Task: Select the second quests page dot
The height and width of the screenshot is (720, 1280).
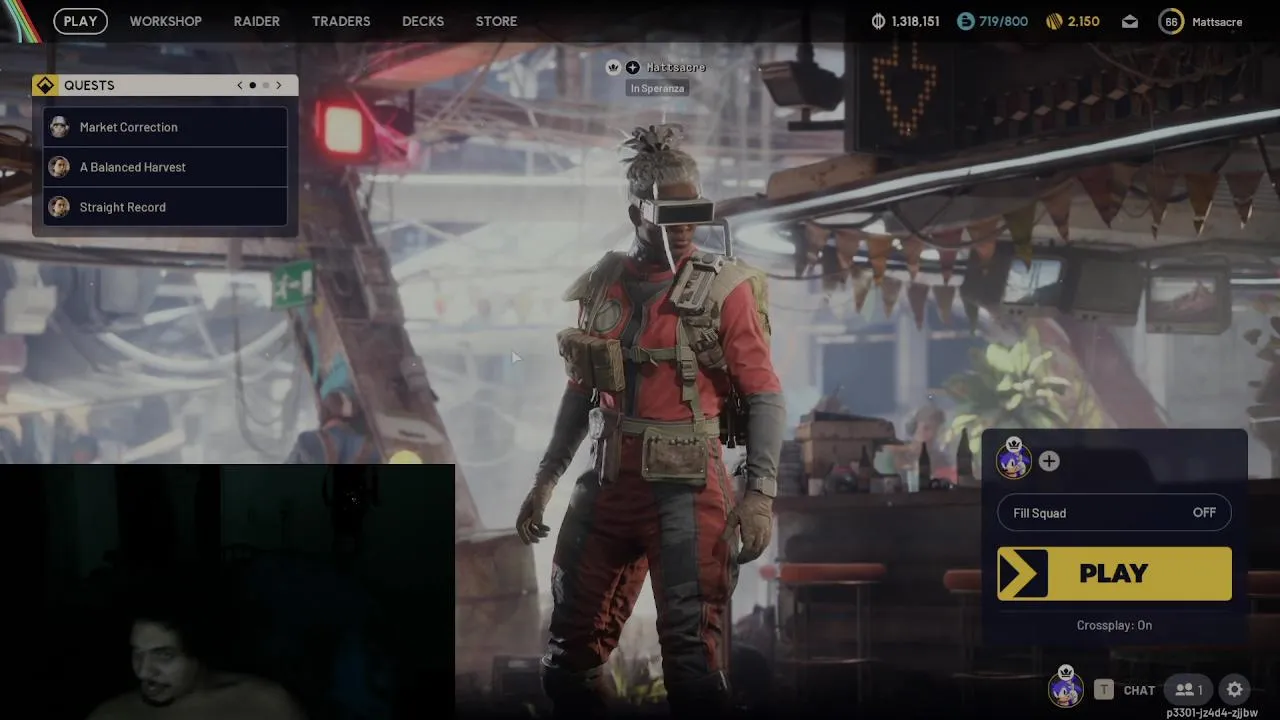Action: point(266,85)
